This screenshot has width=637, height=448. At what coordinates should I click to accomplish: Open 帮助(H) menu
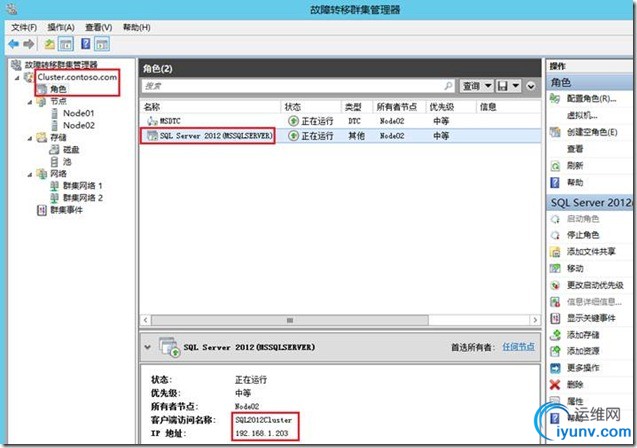coord(136,27)
